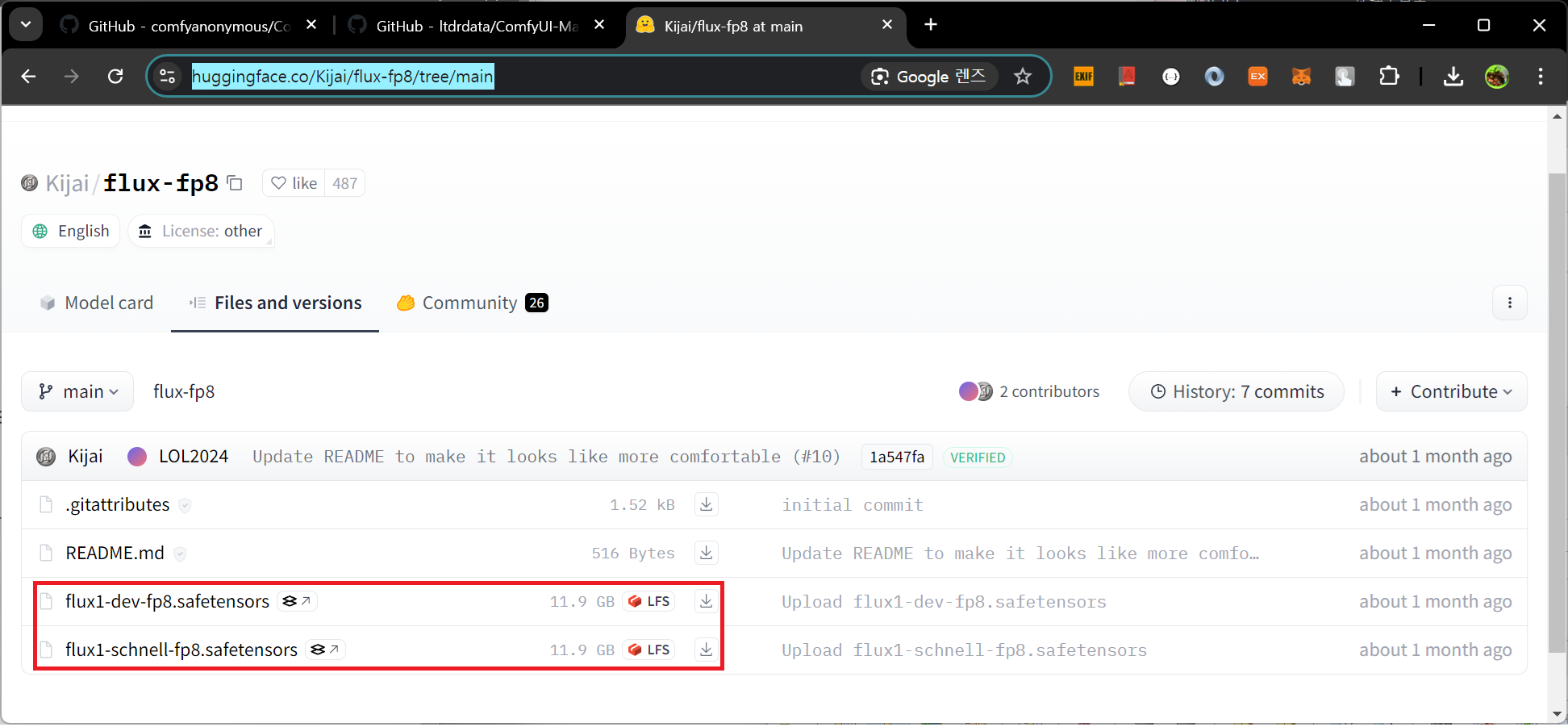The image size is (1568, 727).
Task: Open a new browser tab
Action: (931, 25)
